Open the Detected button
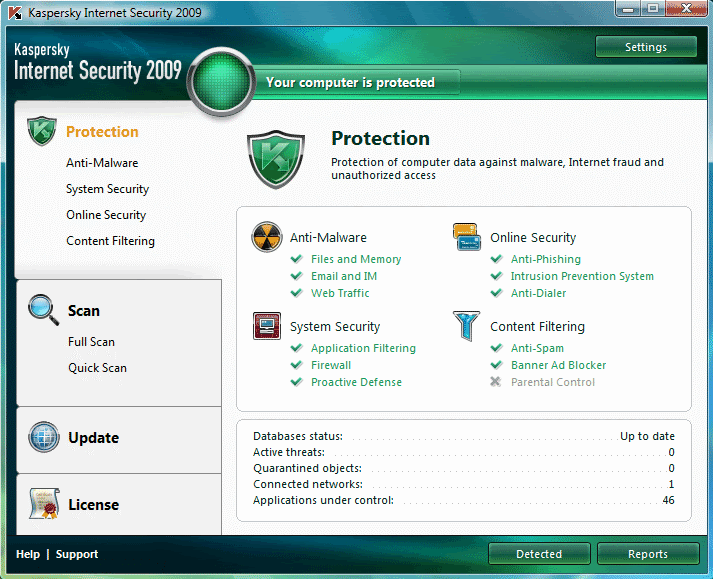 coord(539,554)
